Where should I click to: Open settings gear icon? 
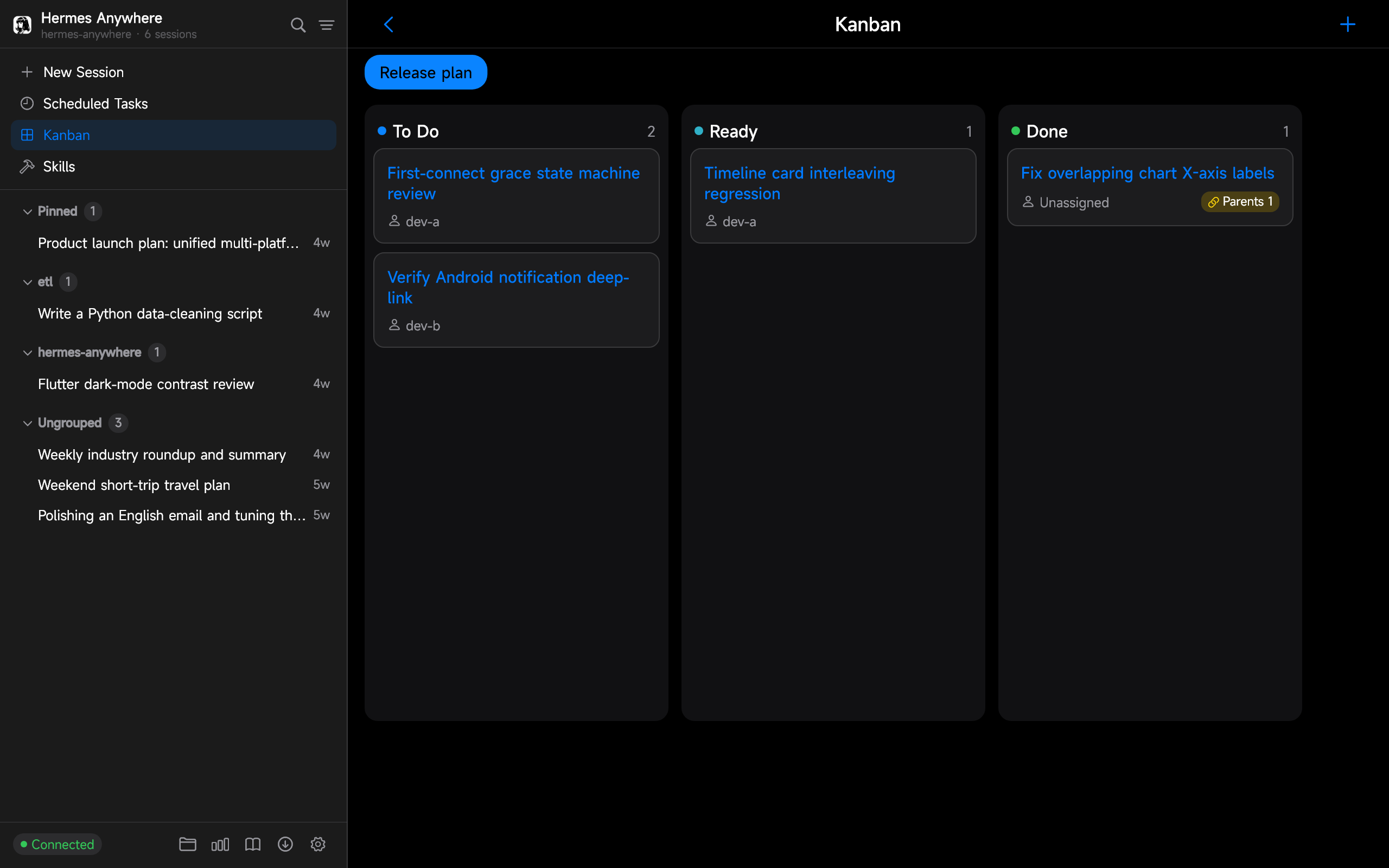[x=318, y=844]
